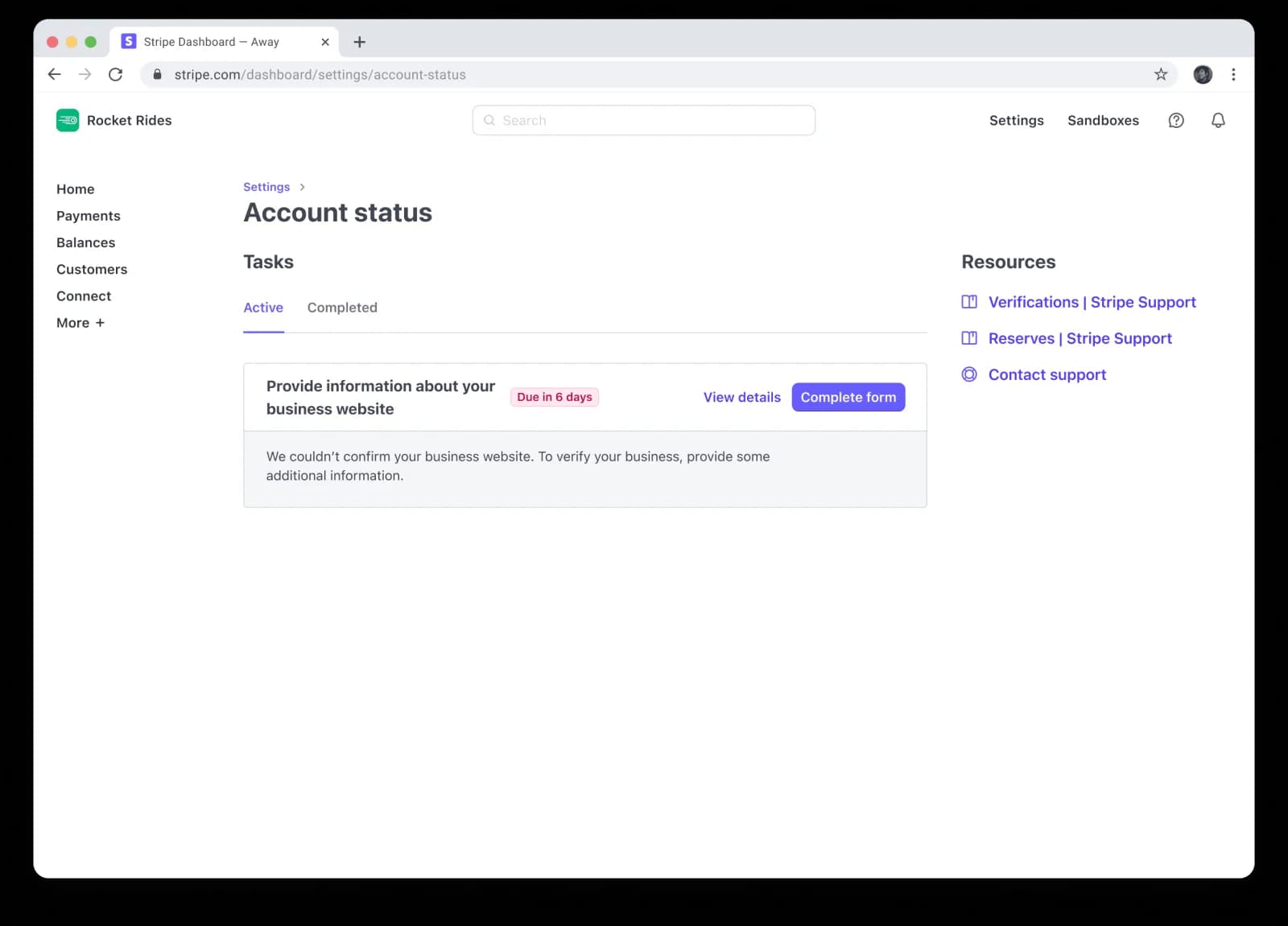The width and height of the screenshot is (1288, 926).
Task: Click the lock icon in the address bar
Action: coord(158,74)
